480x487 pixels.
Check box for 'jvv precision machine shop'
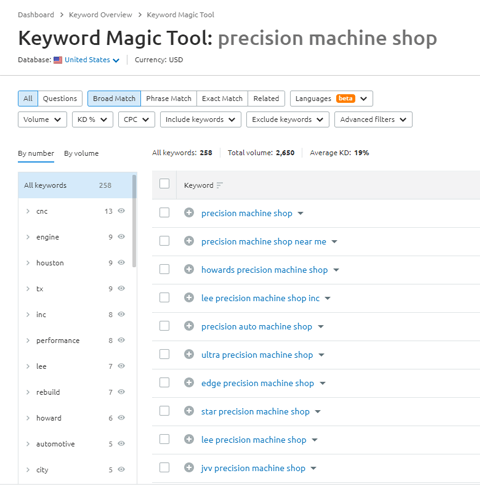164,467
